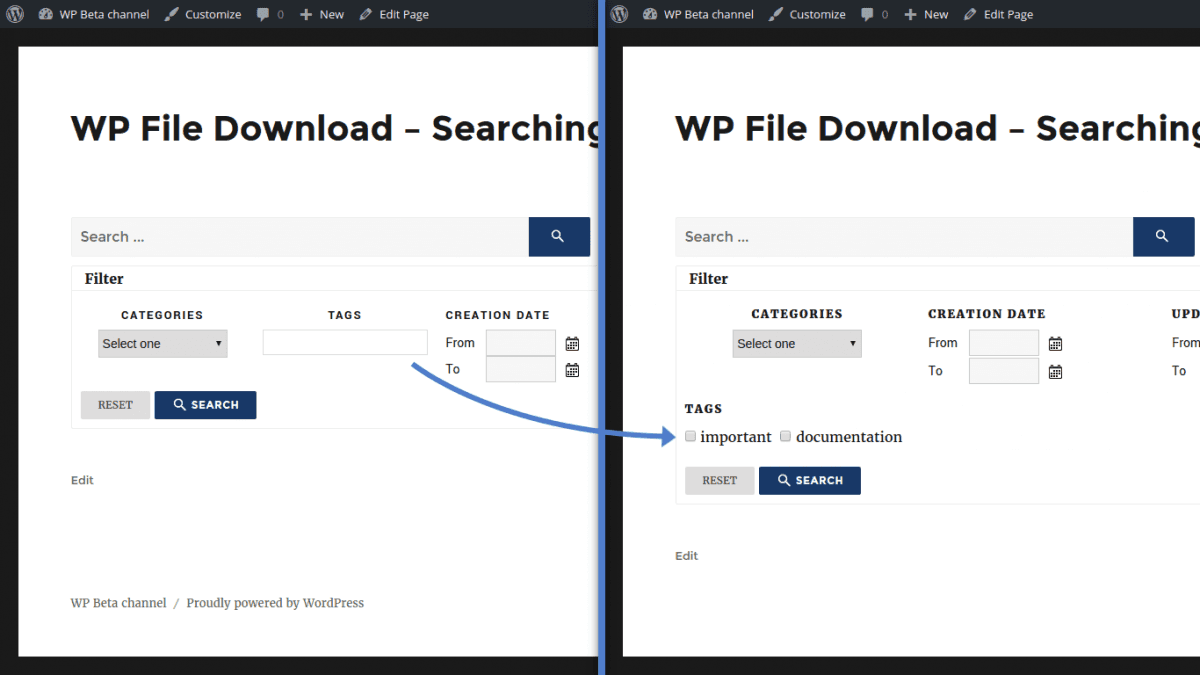This screenshot has width=1200, height=675.
Task: Open calendar picker for To date, right panel
Action: click(1055, 372)
